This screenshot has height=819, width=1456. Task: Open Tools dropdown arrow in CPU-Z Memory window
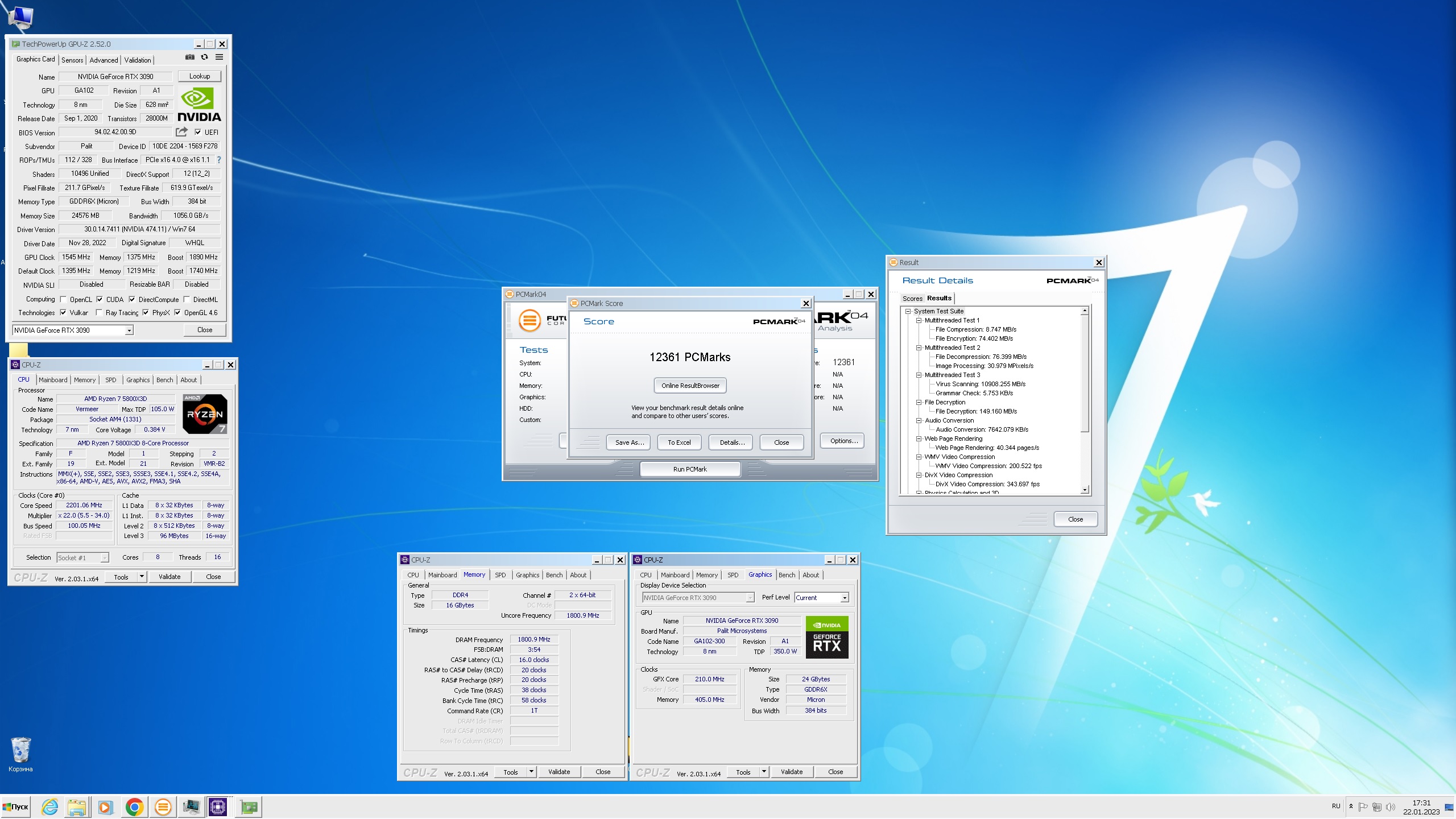tap(531, 772)
